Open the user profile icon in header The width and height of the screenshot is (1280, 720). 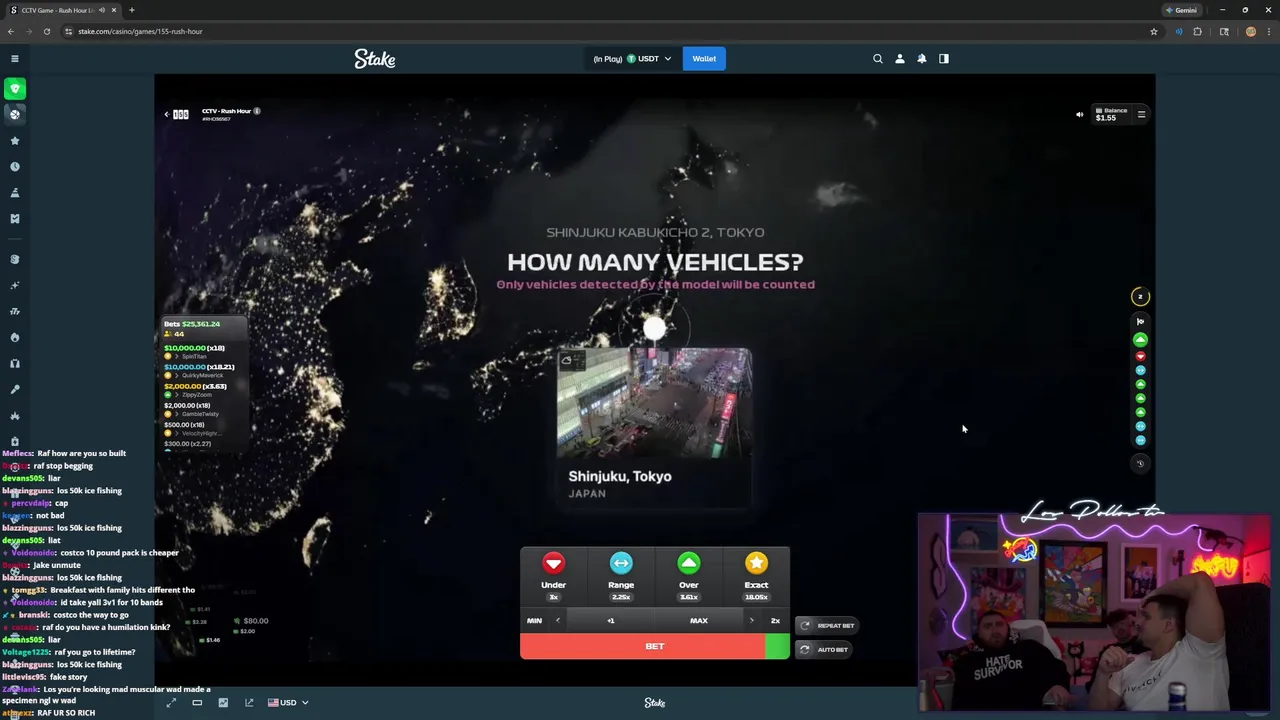point(900,59)
